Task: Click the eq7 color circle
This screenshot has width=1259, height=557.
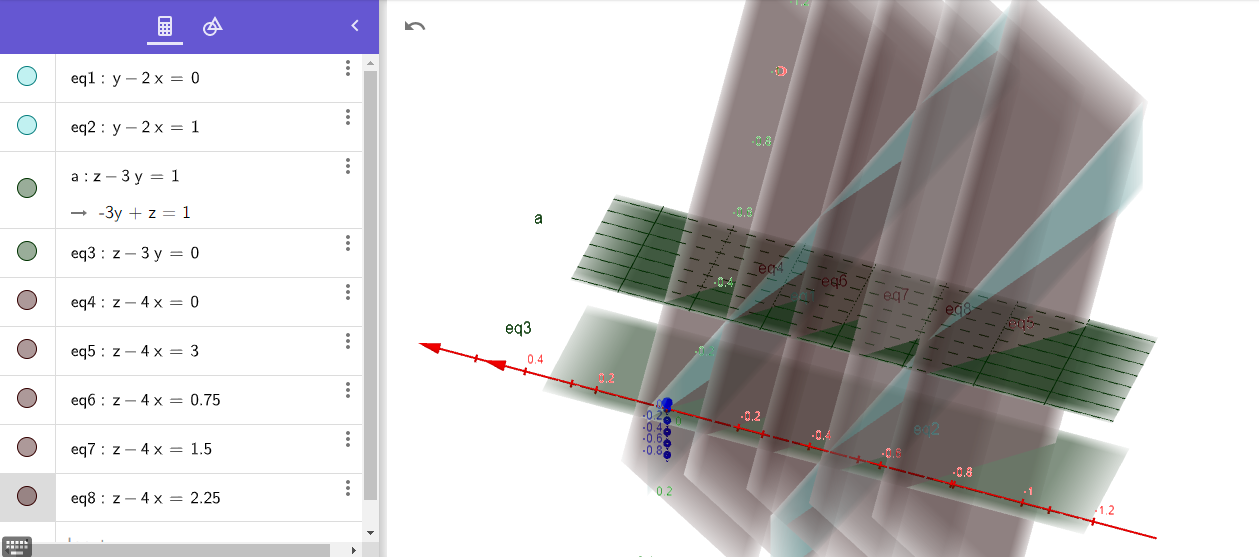Action: 27,448
